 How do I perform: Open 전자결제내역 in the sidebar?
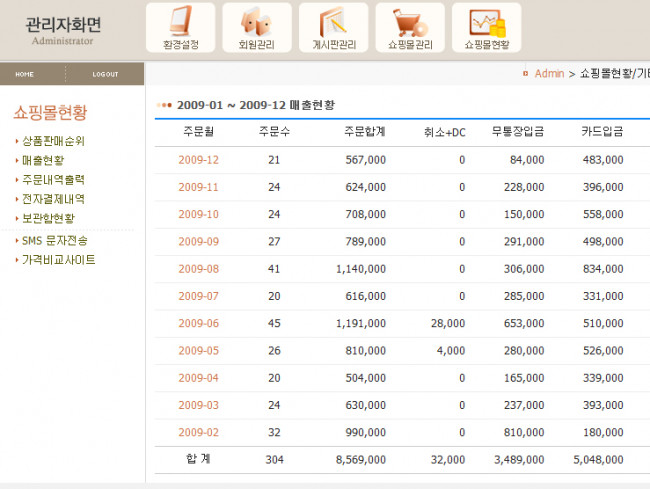(53, 199)
